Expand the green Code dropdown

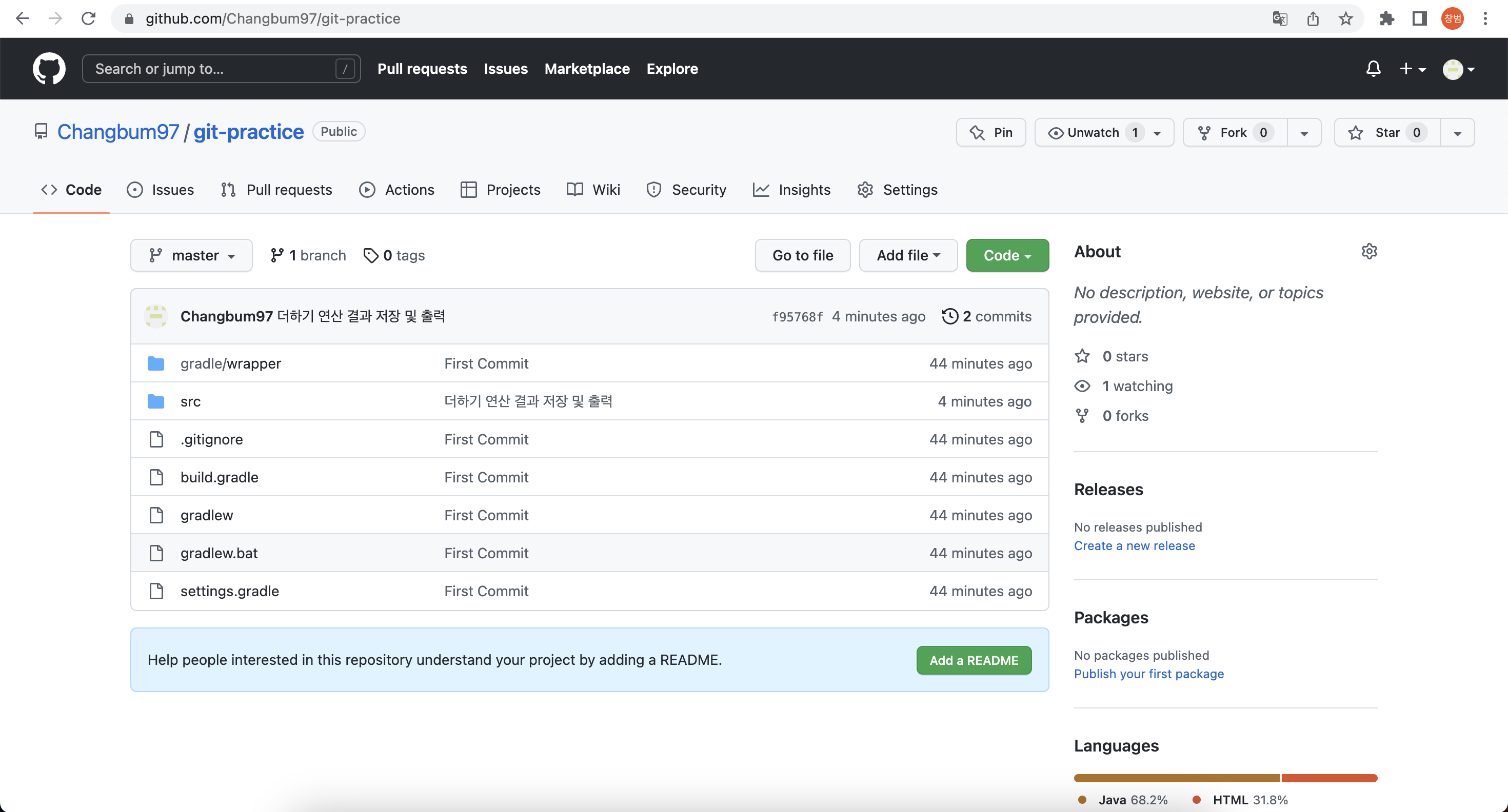(1007, 256)
